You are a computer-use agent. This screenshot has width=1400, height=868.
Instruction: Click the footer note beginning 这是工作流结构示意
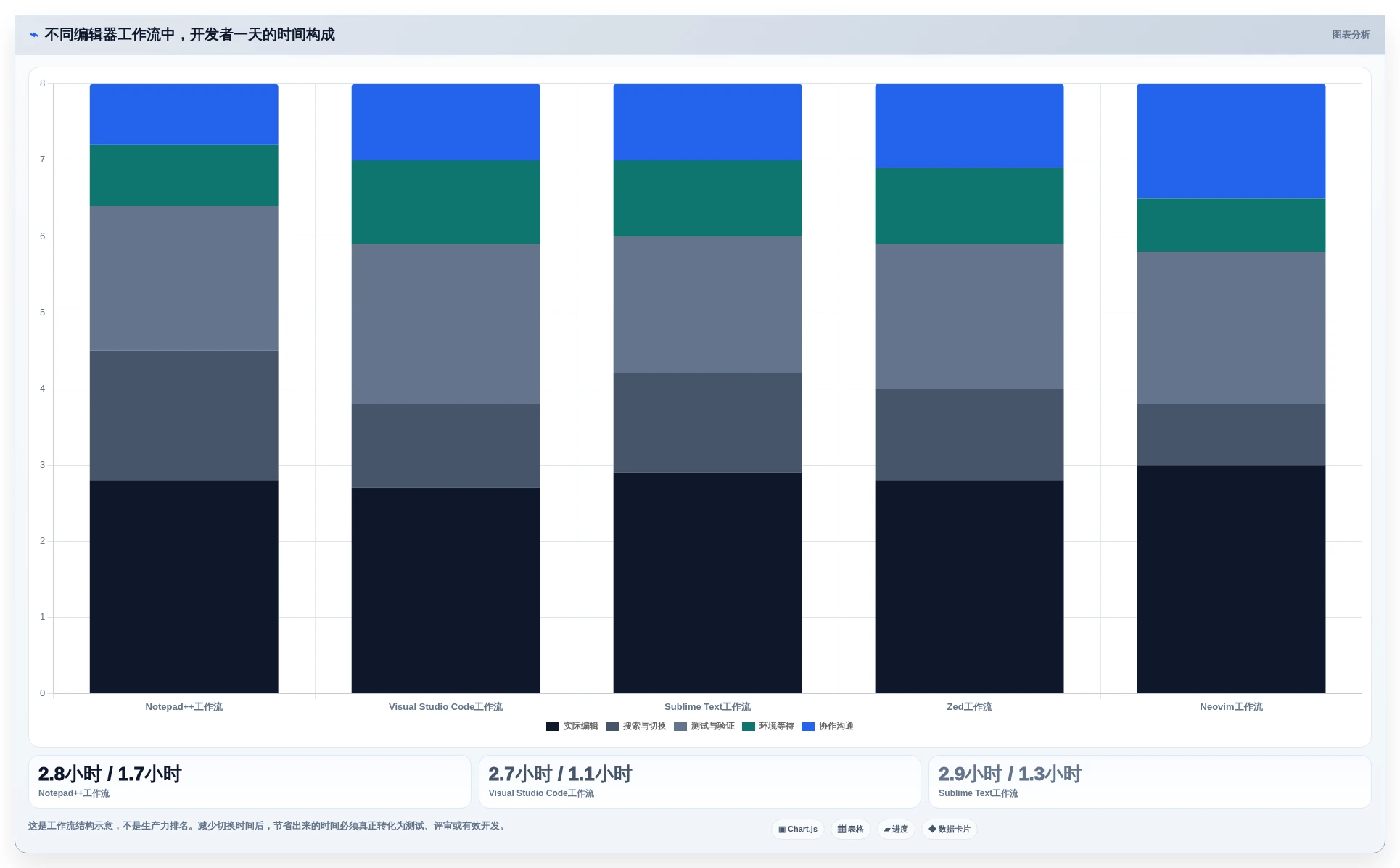[x=268, y=826]
